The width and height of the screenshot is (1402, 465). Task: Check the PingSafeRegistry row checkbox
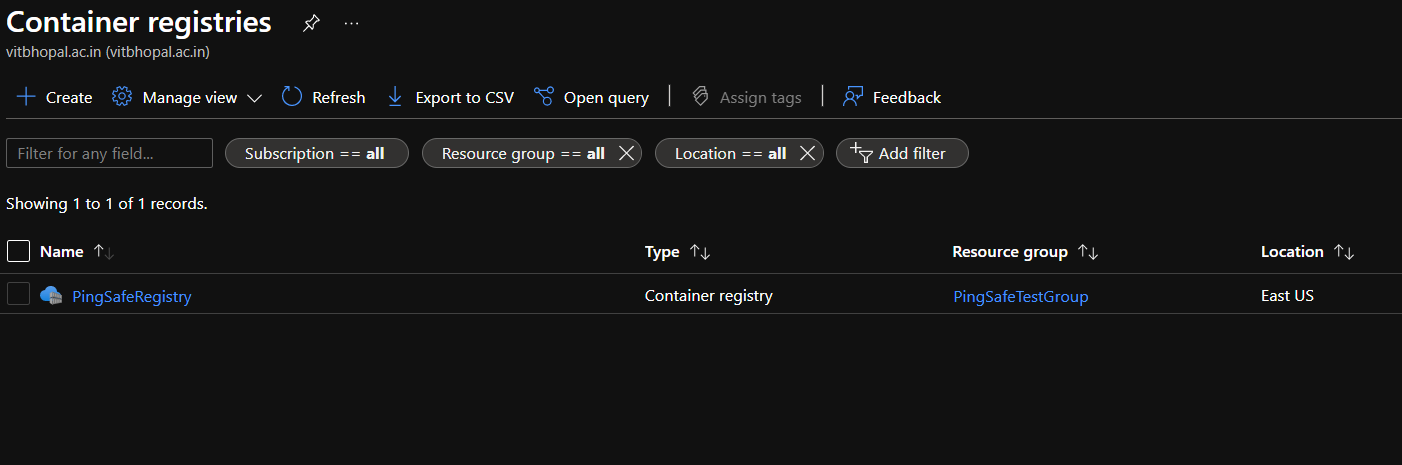click(x=18, y=295)
